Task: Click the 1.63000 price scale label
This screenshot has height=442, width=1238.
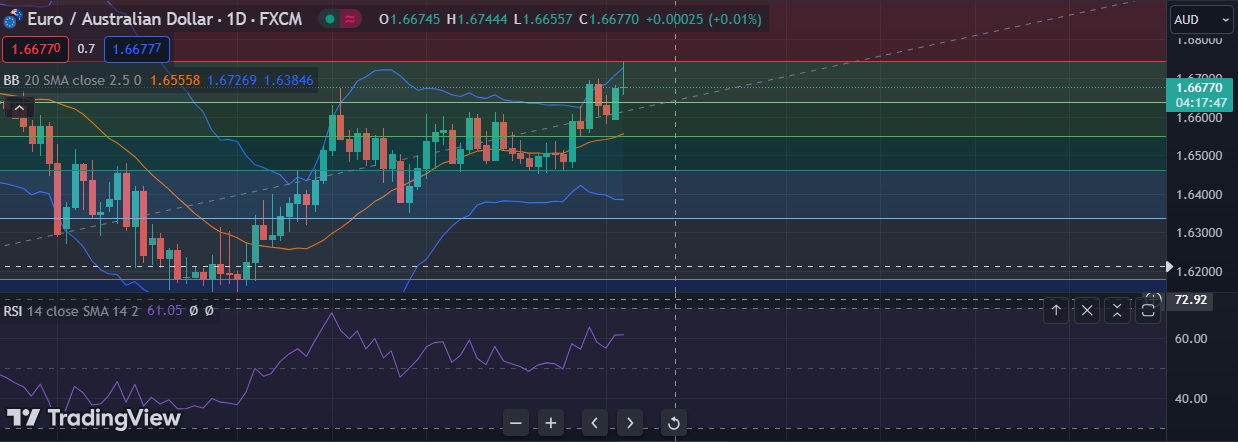Action: click(x=1199, y=233)
